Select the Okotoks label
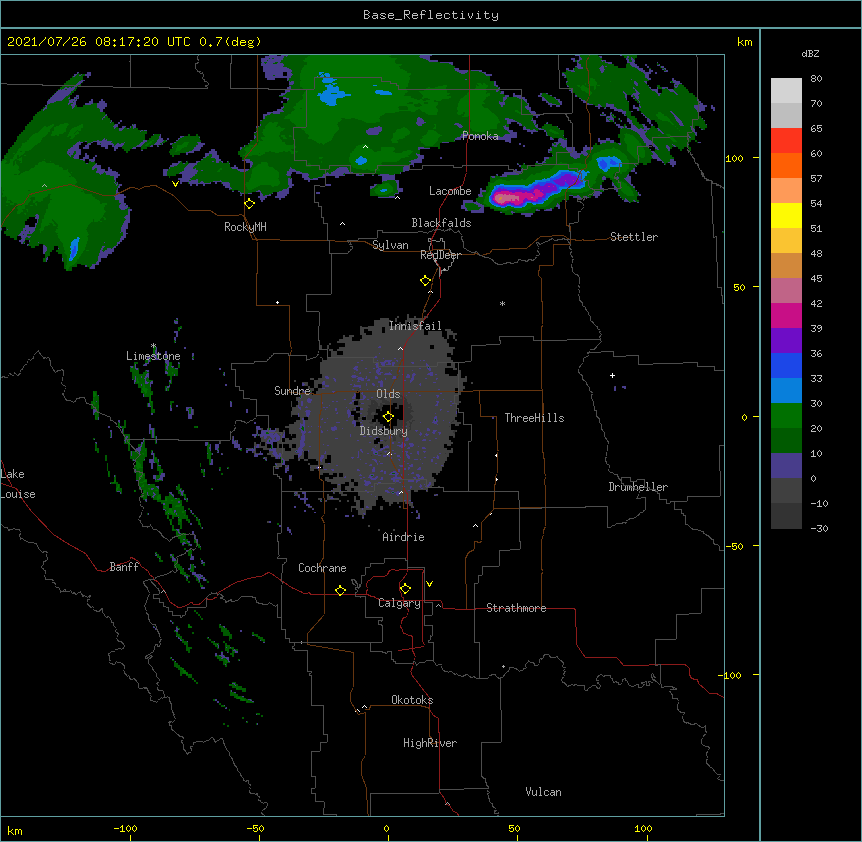This screenshot has height=842, width=862. pos(412,700)
